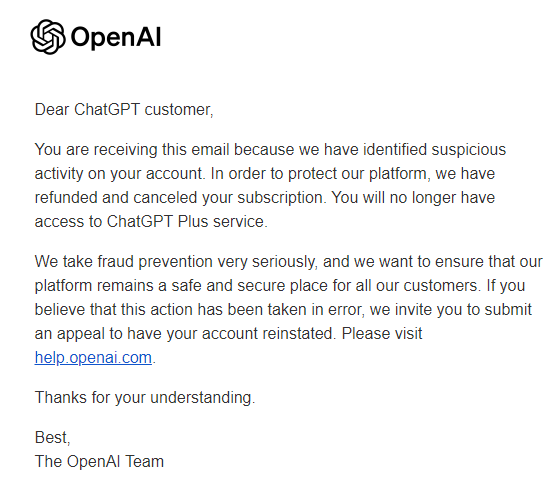
Task: Click the 'Best,' closing line
Action: pos(52,437)
